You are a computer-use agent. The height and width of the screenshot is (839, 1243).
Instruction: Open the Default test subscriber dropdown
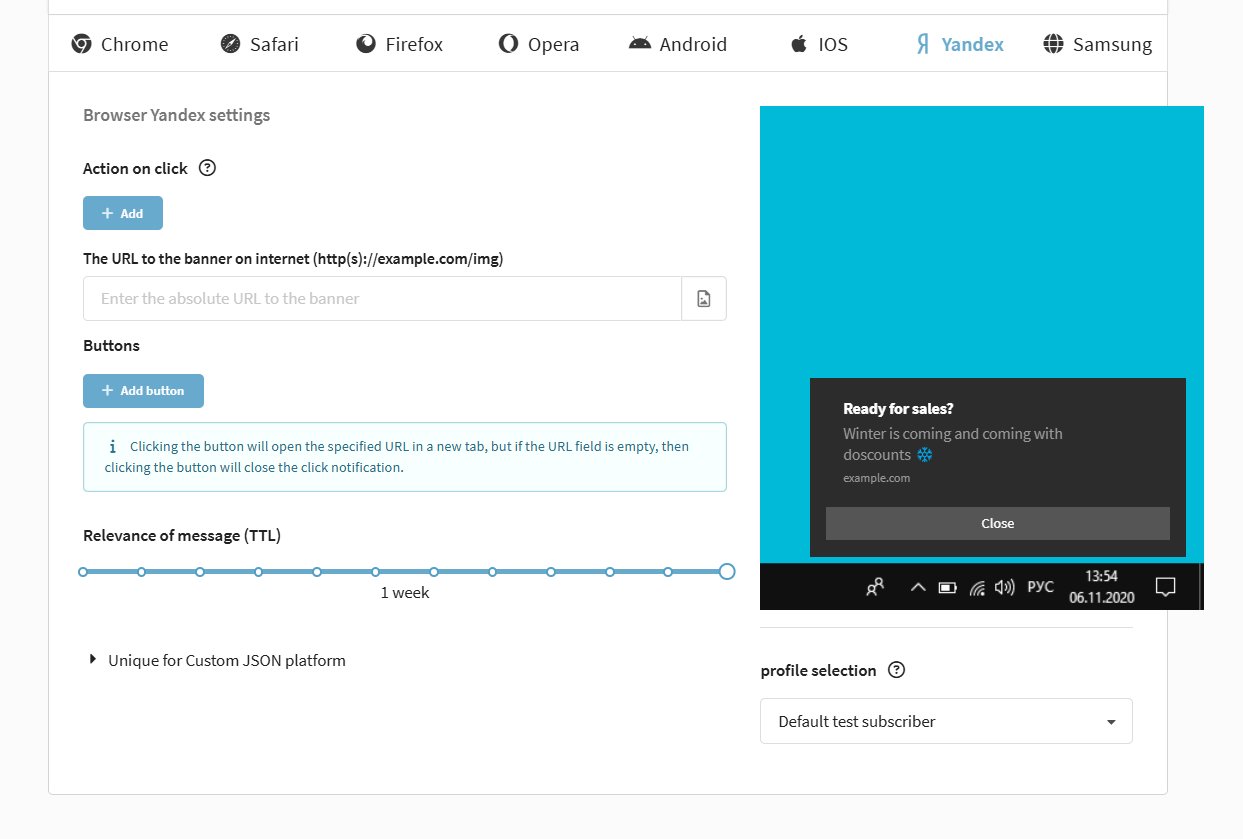pos(945,721)
